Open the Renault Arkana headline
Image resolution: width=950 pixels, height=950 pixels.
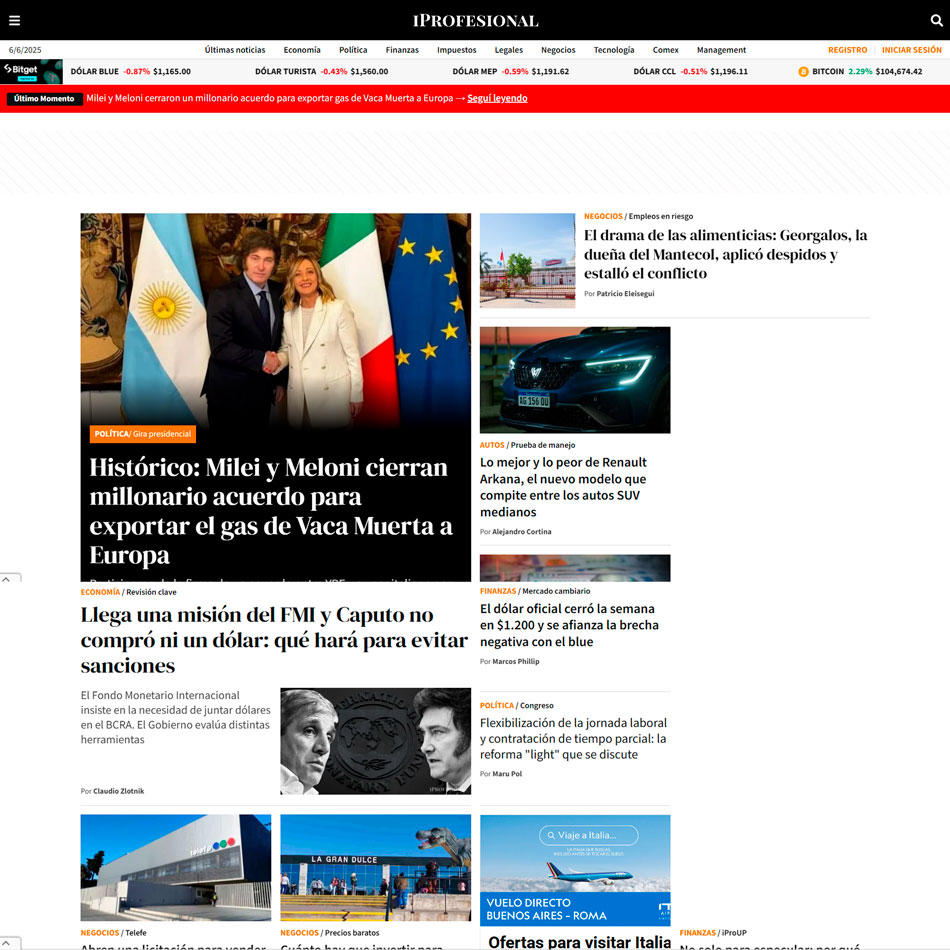pos(563,487)
